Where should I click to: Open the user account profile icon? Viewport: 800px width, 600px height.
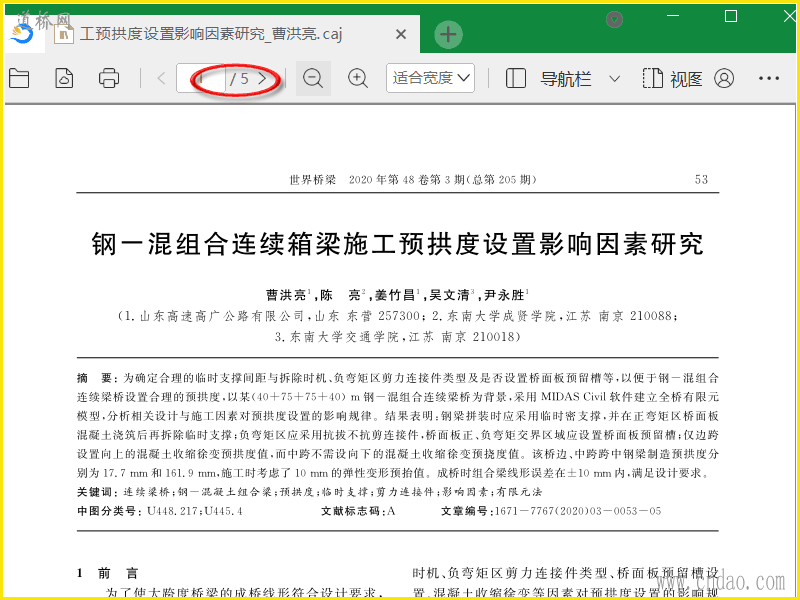tap(724, 79)
